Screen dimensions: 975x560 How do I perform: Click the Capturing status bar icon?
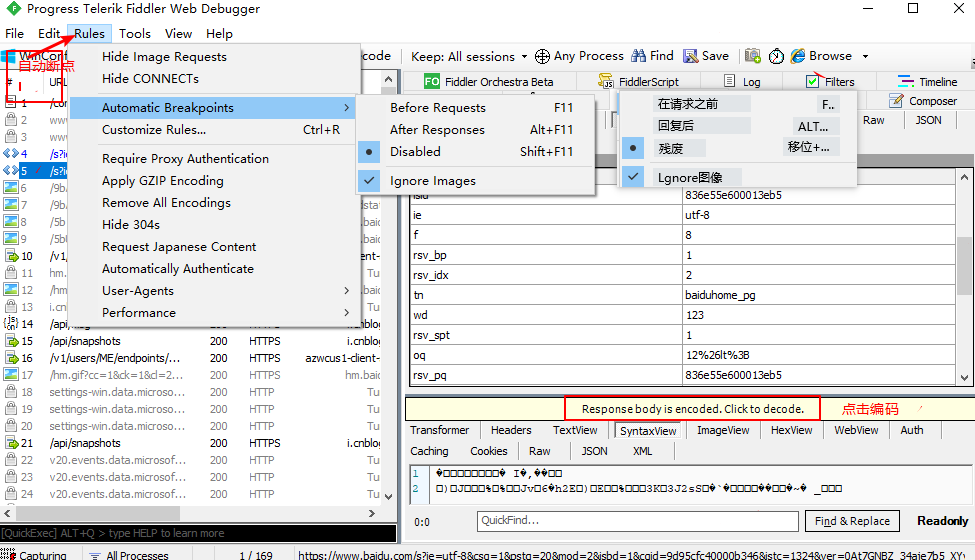click(8, 554)
